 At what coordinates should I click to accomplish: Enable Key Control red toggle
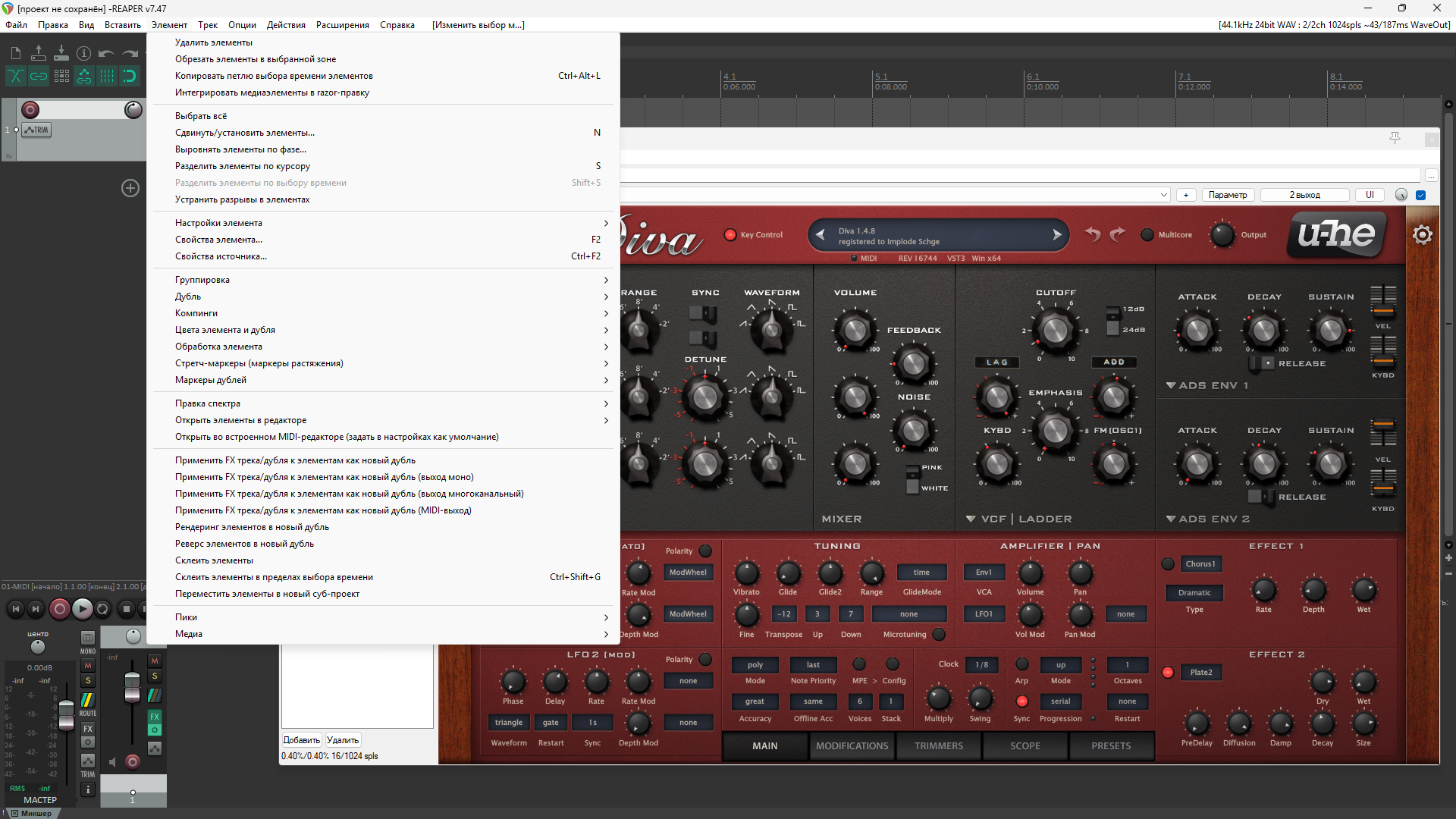tap(730, 235)
